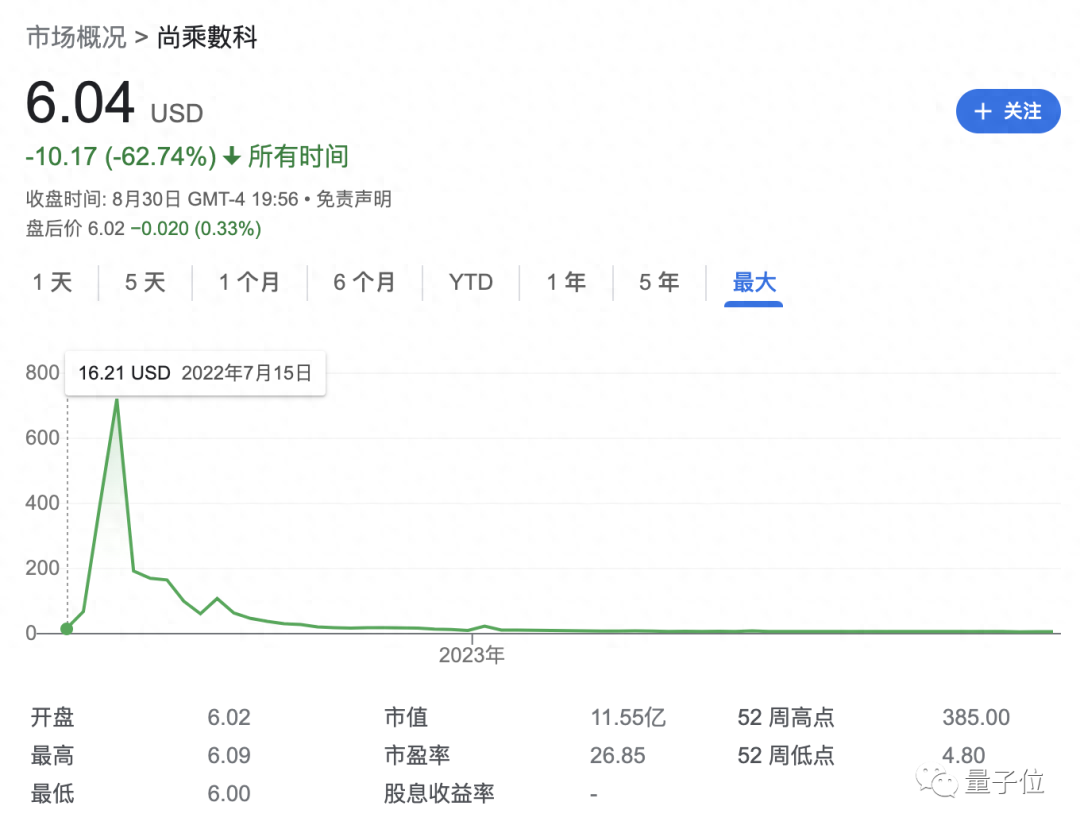Click the chart's peak near 700

[117, 400]
